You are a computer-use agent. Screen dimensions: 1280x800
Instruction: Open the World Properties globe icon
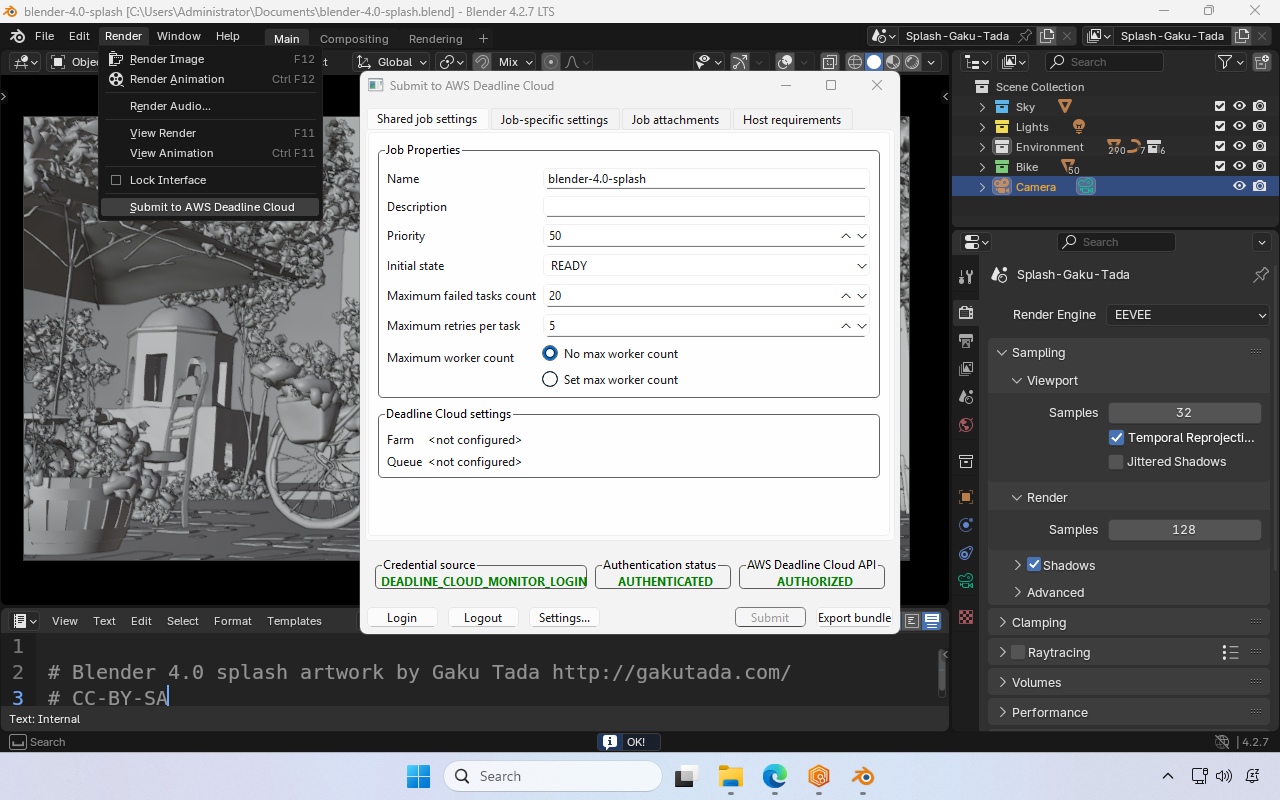click(965, 424)
